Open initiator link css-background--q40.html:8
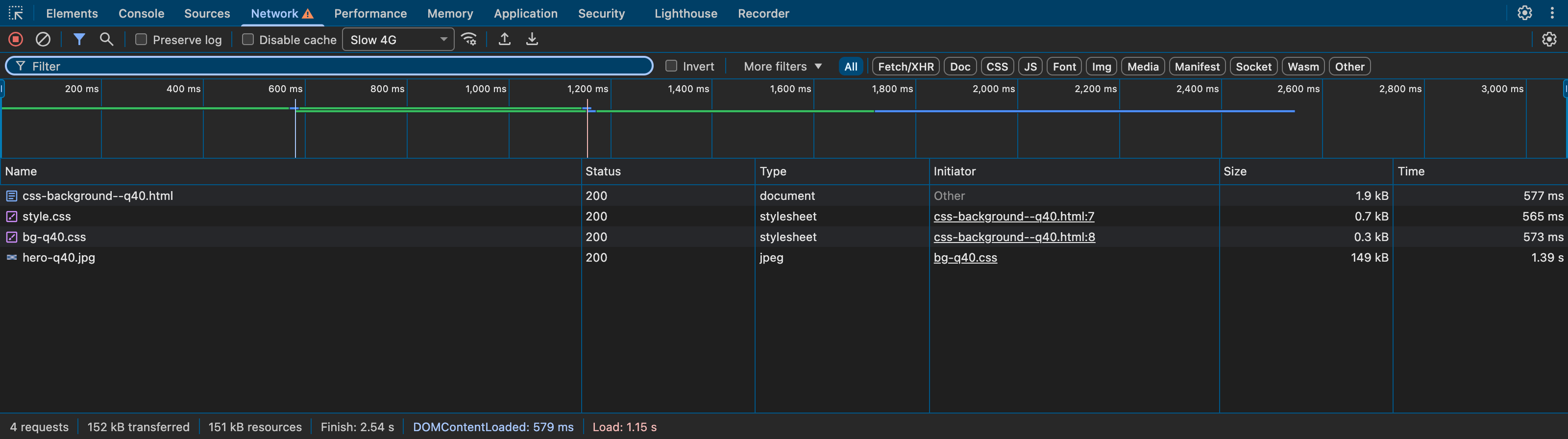Screen dimensions: 1568x439 [1014, 238]
